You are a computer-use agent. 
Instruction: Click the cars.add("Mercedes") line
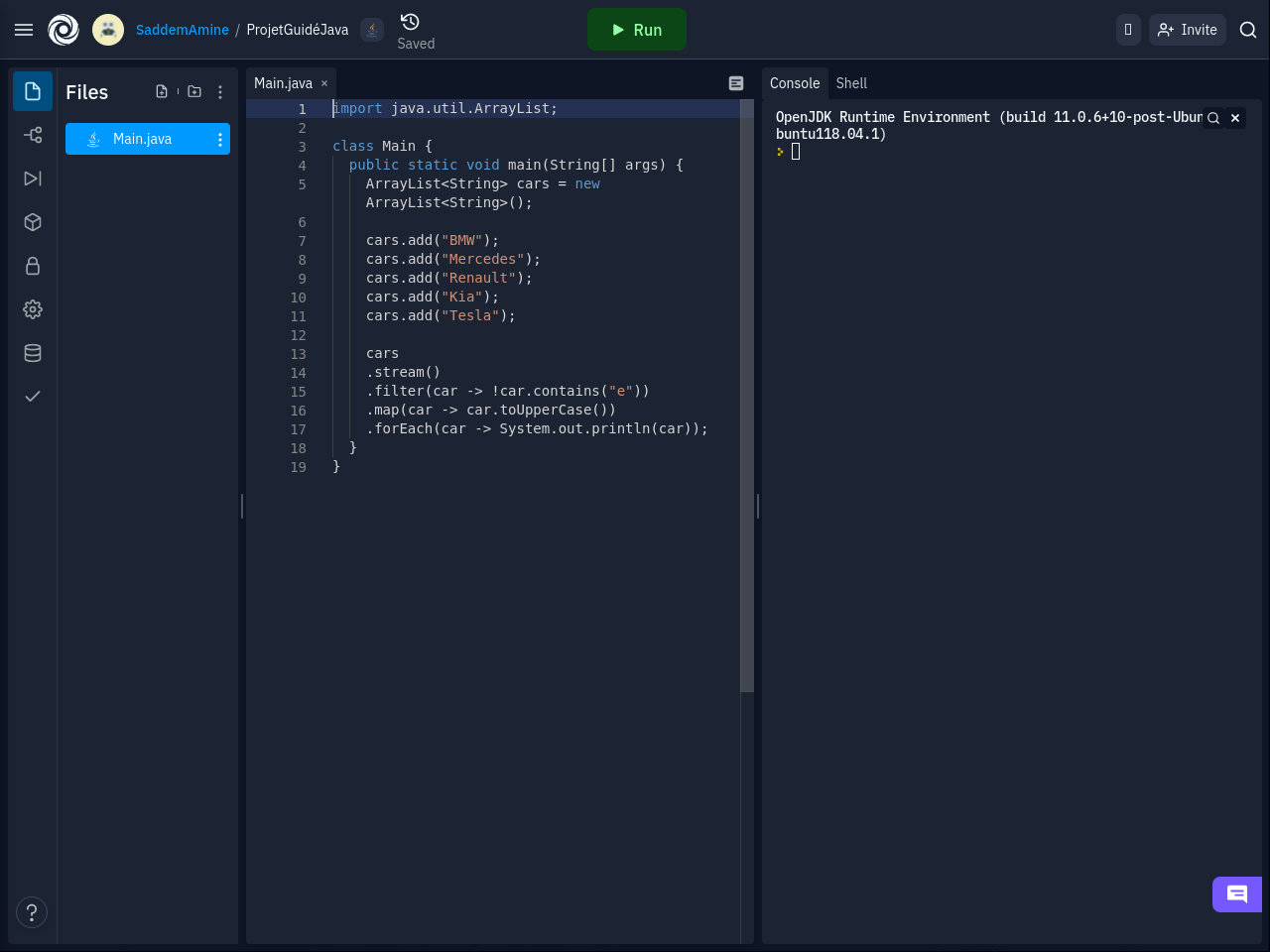(453, 259)
